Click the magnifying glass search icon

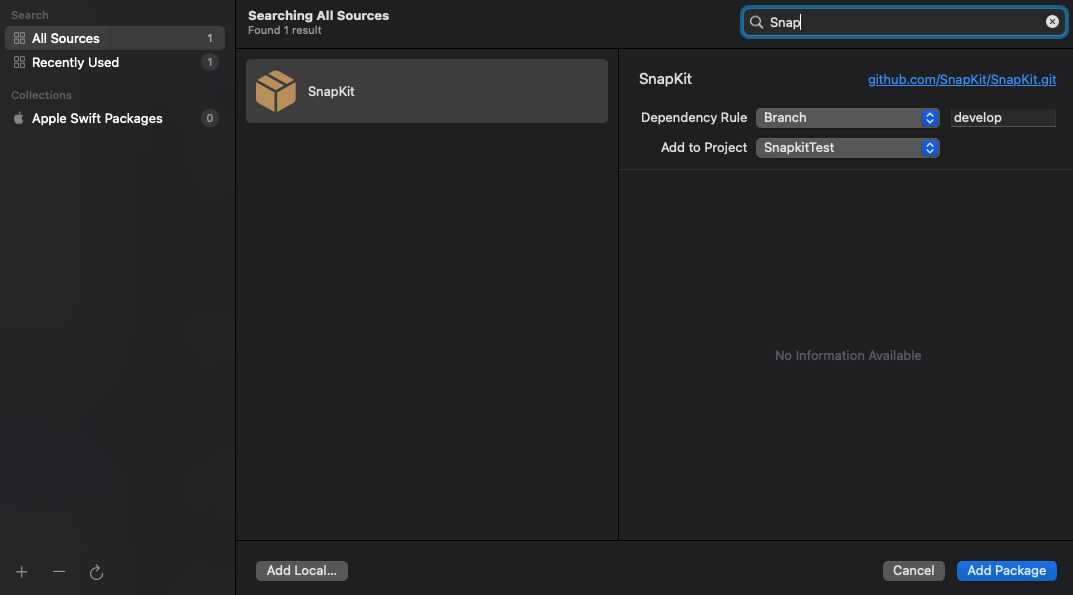pos(756,23)
